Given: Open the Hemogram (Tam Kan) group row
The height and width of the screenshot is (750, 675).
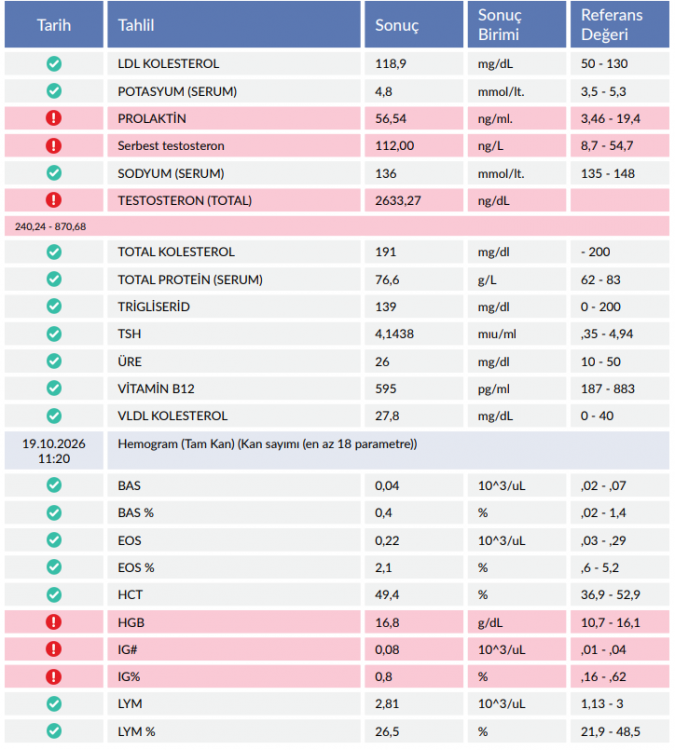Looking at the screenshot, I should click(x=388, y=451).
